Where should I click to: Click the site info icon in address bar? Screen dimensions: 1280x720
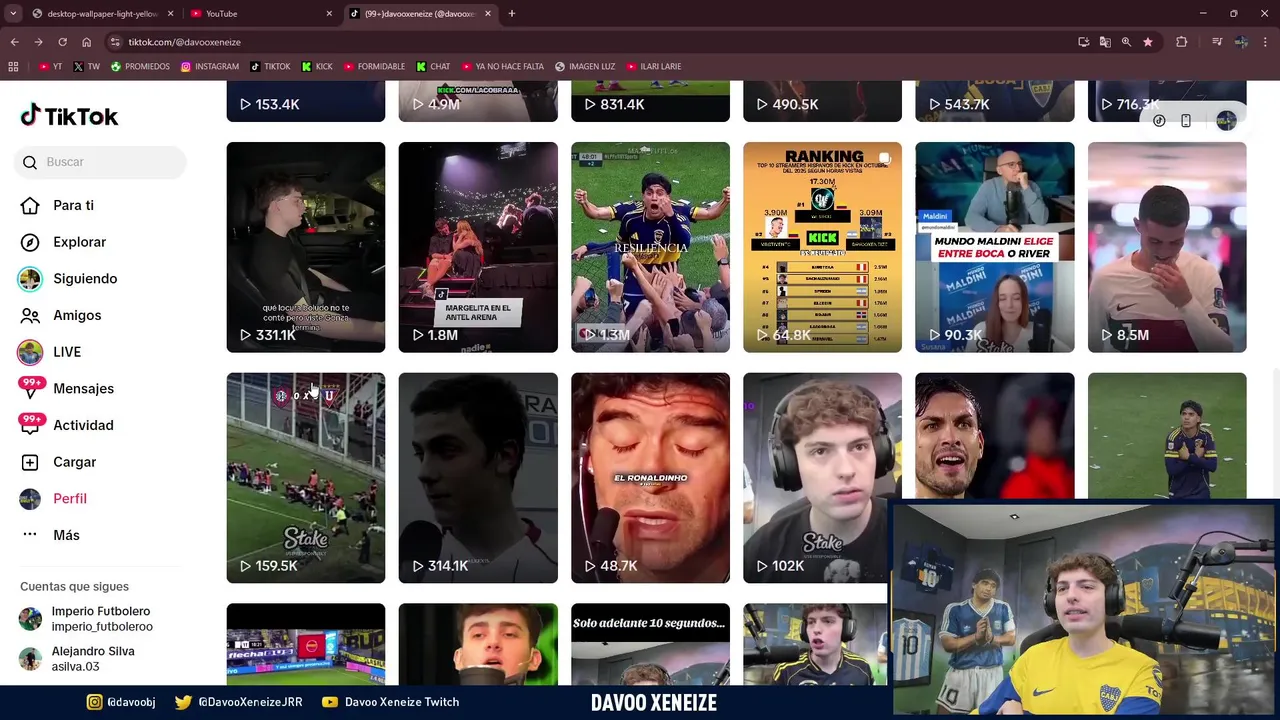point(115,42)
